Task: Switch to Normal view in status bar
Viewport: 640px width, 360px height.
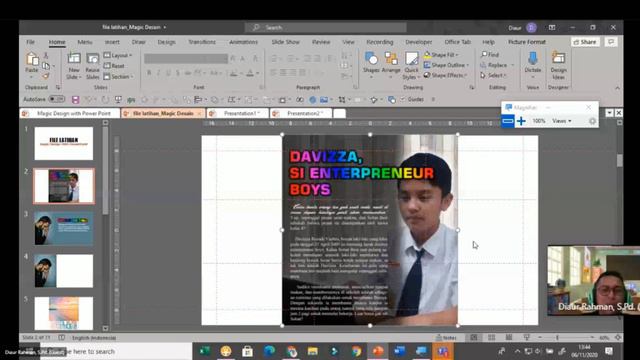Action: [474, 338]
